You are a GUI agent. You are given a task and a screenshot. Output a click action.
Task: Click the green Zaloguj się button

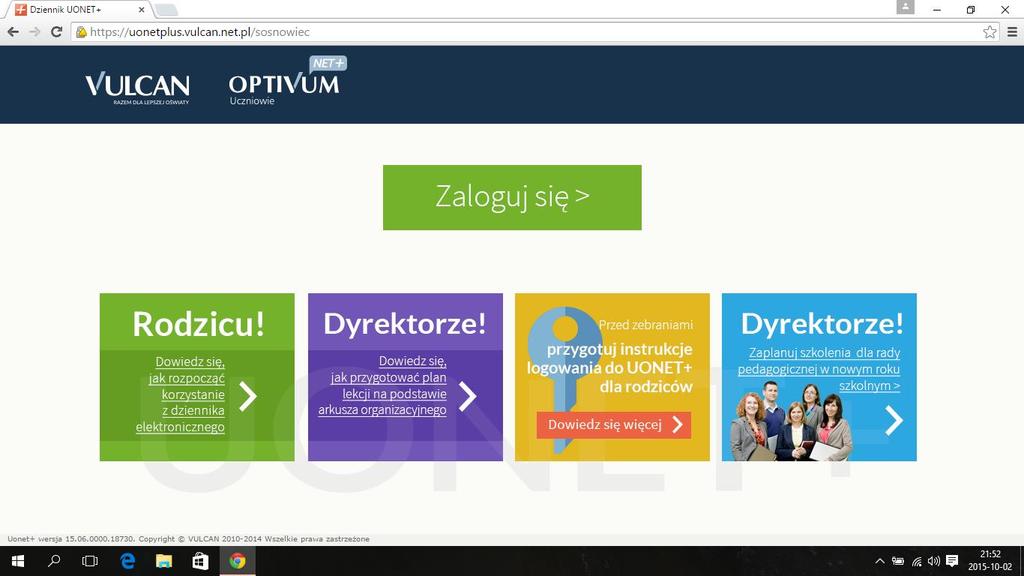(512, 197)
